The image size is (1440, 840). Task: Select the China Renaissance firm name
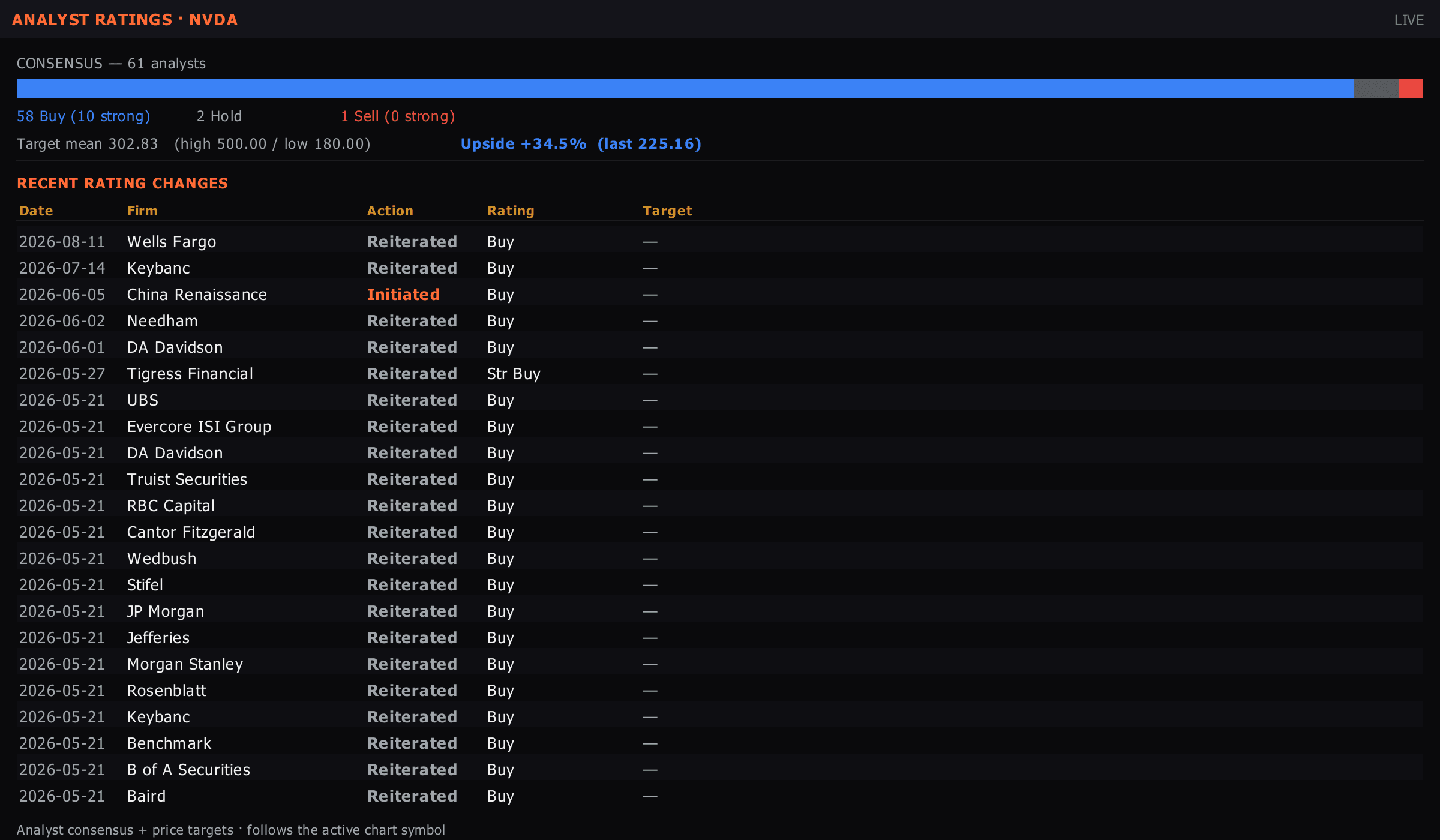[197, 295]
